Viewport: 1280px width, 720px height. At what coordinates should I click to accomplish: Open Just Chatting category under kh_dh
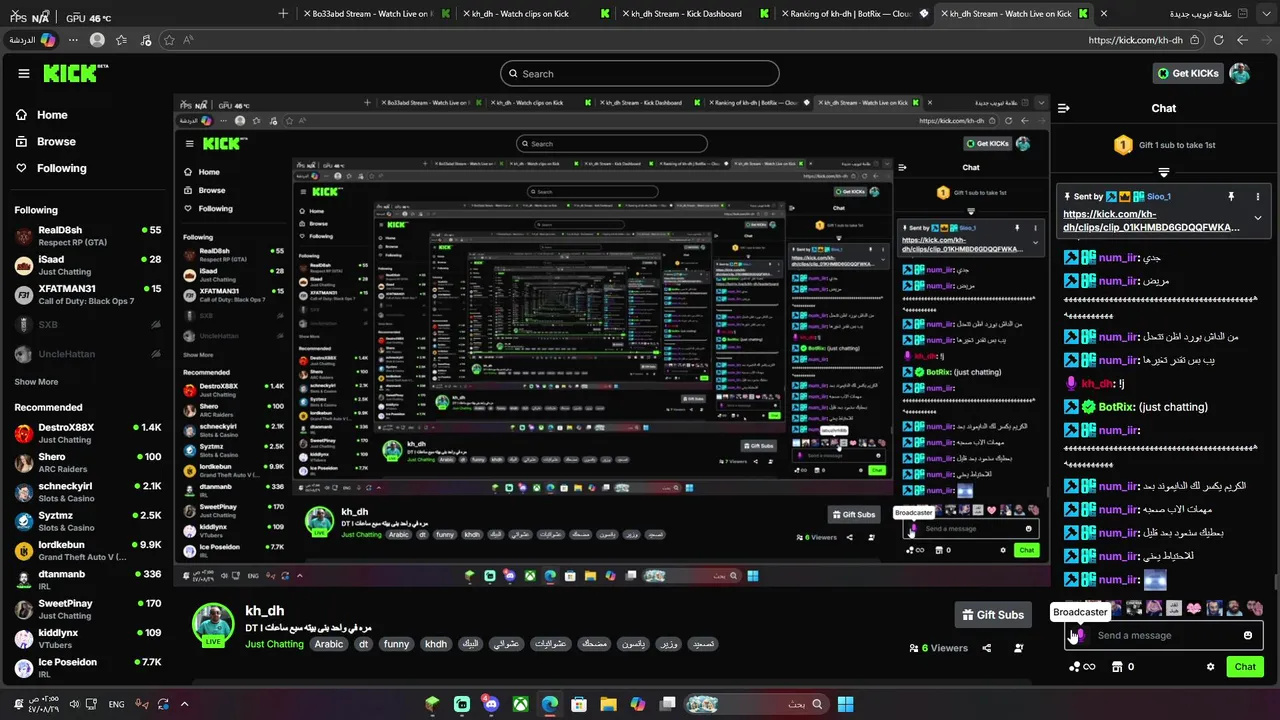(x=274, y=644)
